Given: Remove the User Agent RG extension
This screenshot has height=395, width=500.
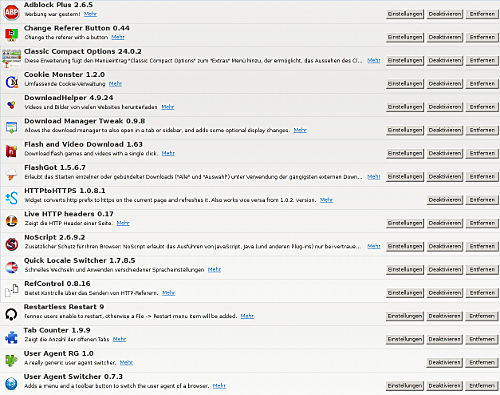Looking at the screenshot, I should 482,363.
